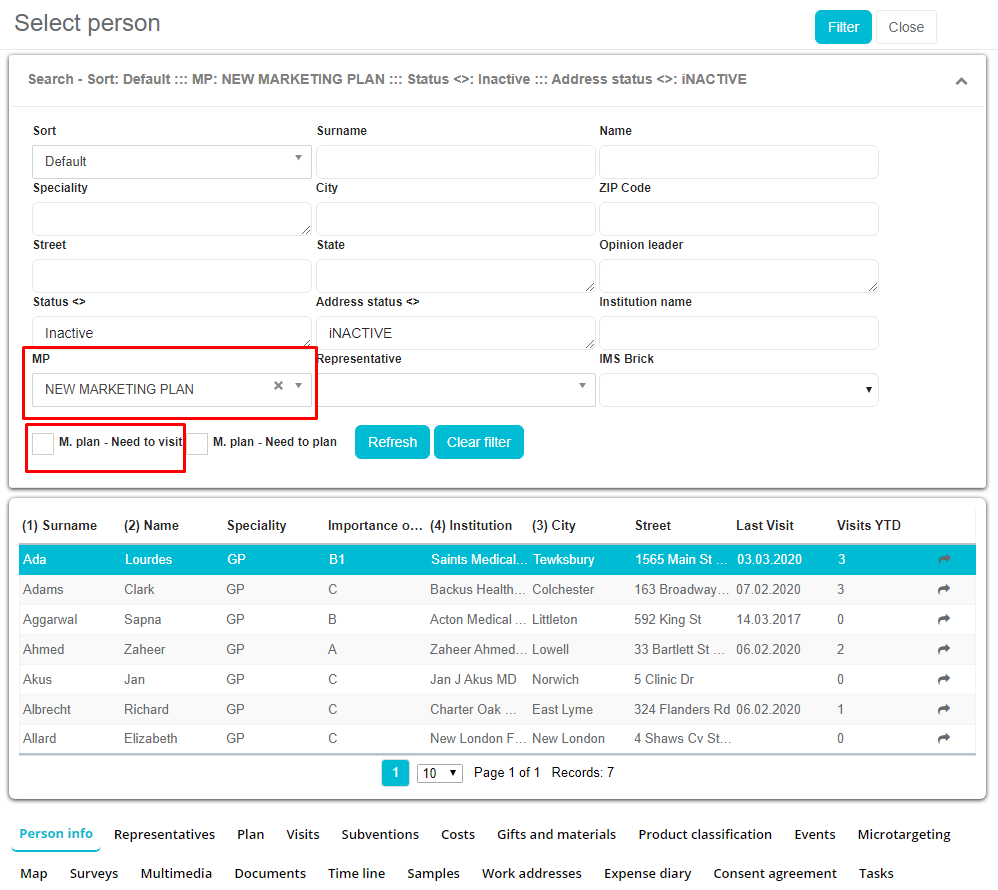
Task: Click the Clear filter button
Action: tap(478, 442)
